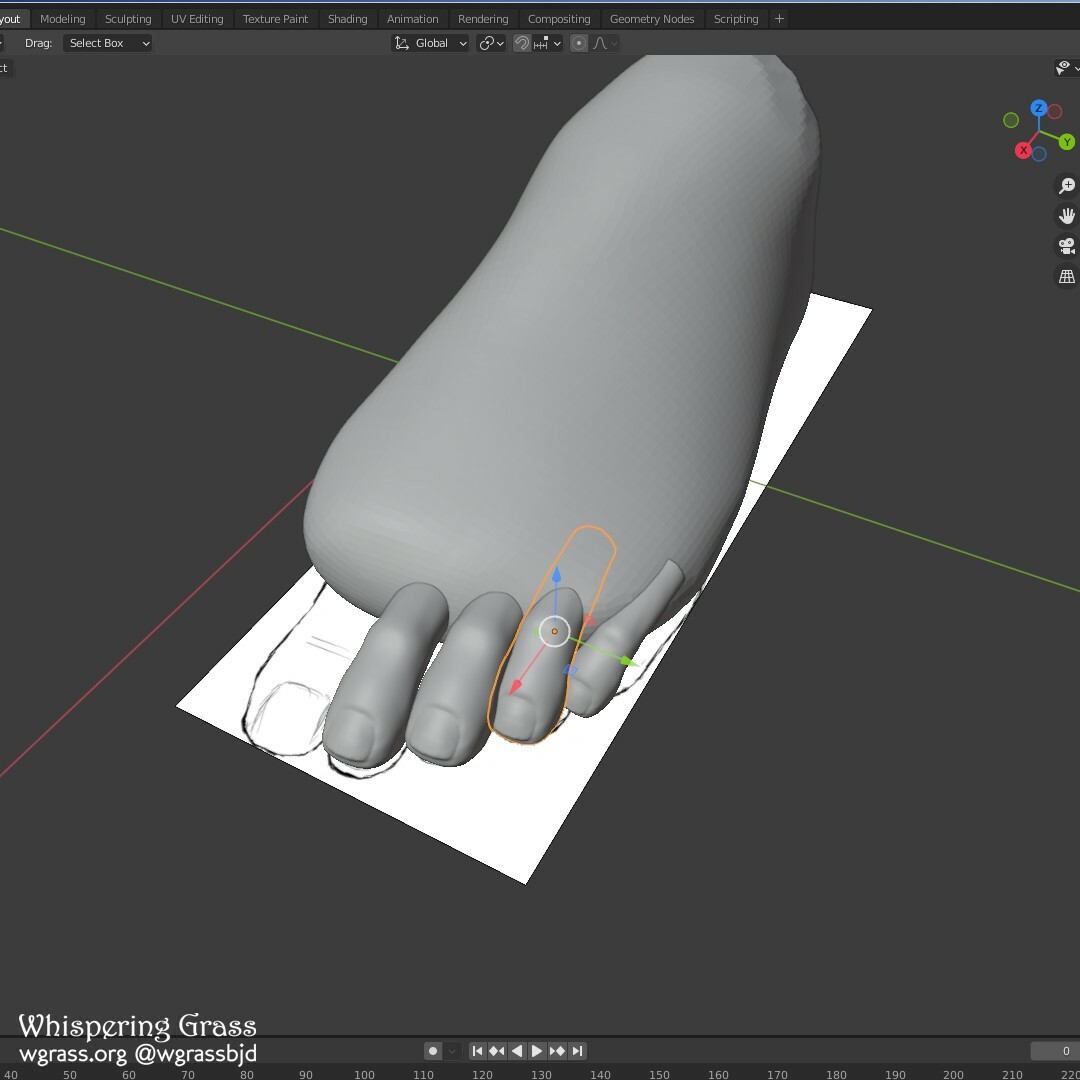
Task: Open the Drag Select Box dropdown
Action: (107, 43)
